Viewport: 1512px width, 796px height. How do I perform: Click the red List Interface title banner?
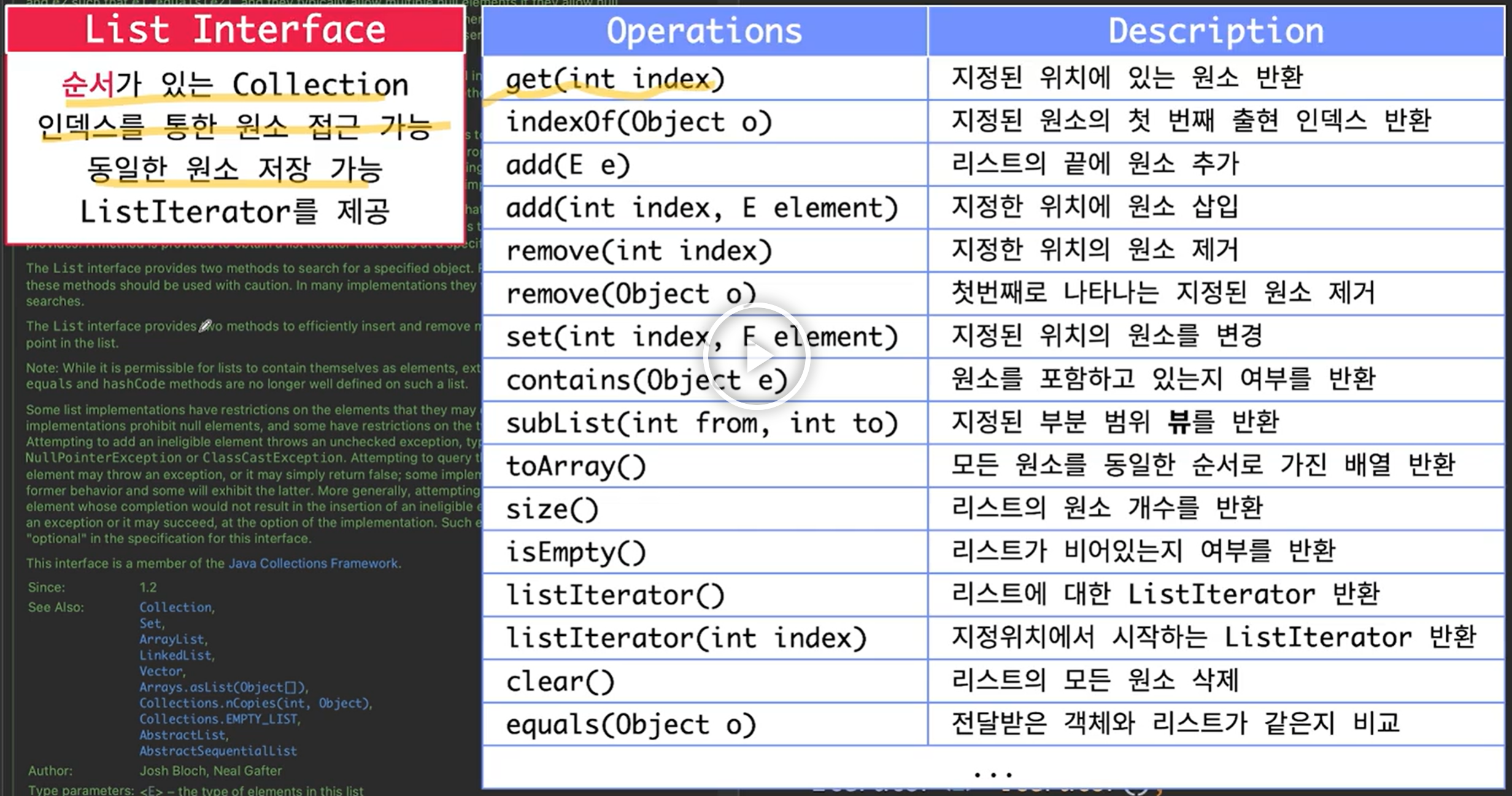click(x=235, y=29)
